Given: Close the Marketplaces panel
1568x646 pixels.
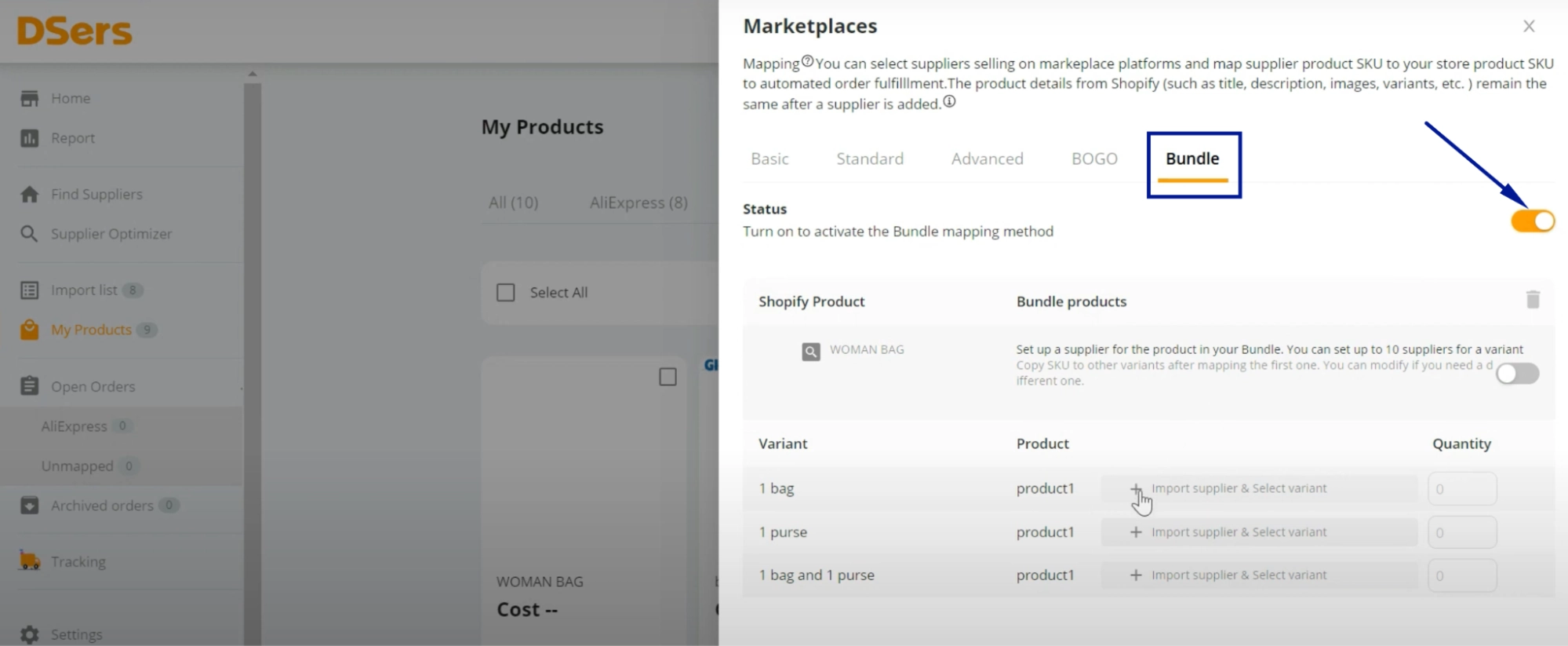Looking at the screenshot, I should (1529, 26).
